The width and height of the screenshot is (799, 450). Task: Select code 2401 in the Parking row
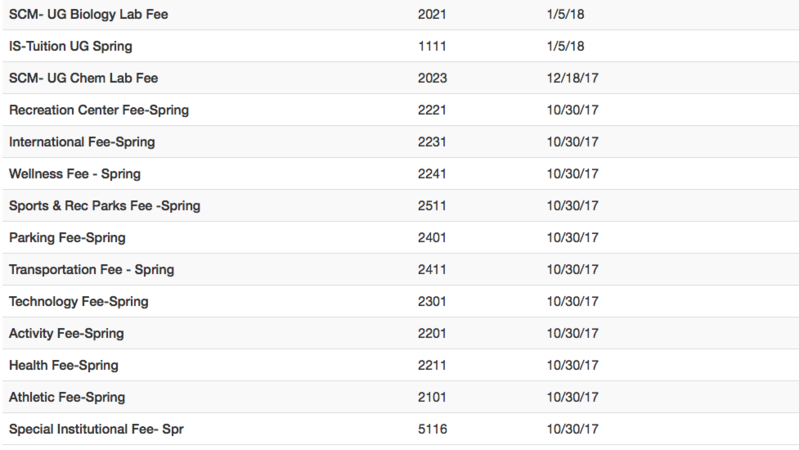pyautogui.click(x=430, y=238)
